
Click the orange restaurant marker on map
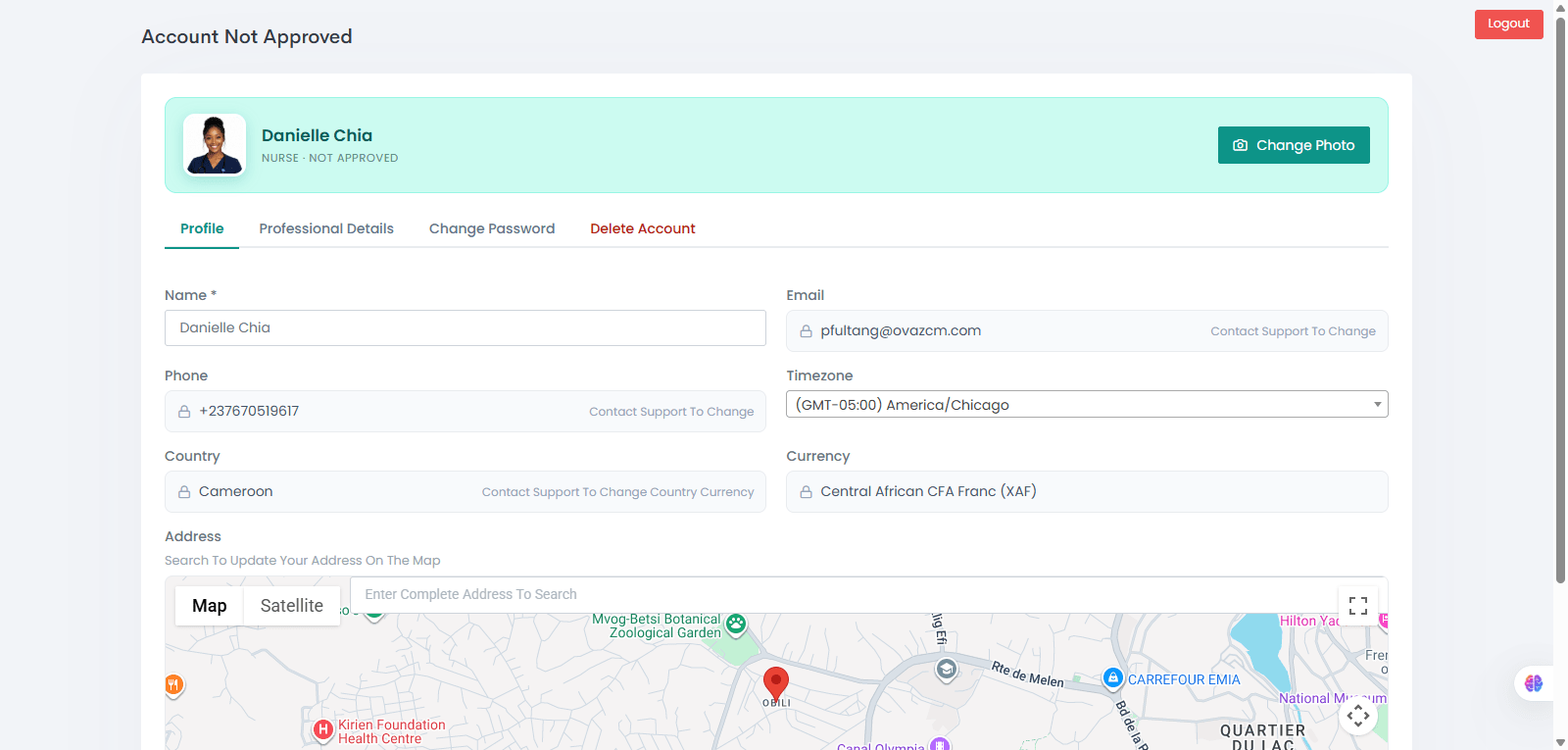pyautogui.click(x=174, y=684)
